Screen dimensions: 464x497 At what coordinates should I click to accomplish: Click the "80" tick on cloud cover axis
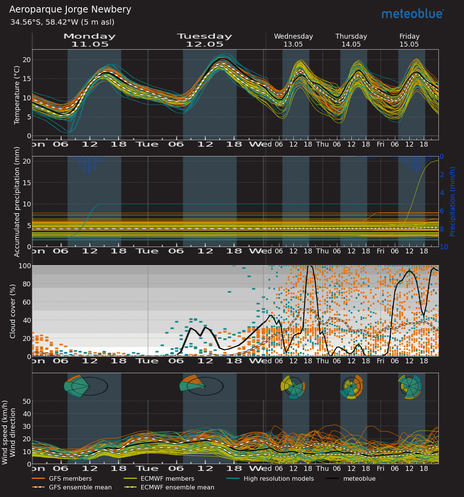(x=26, y=284)
